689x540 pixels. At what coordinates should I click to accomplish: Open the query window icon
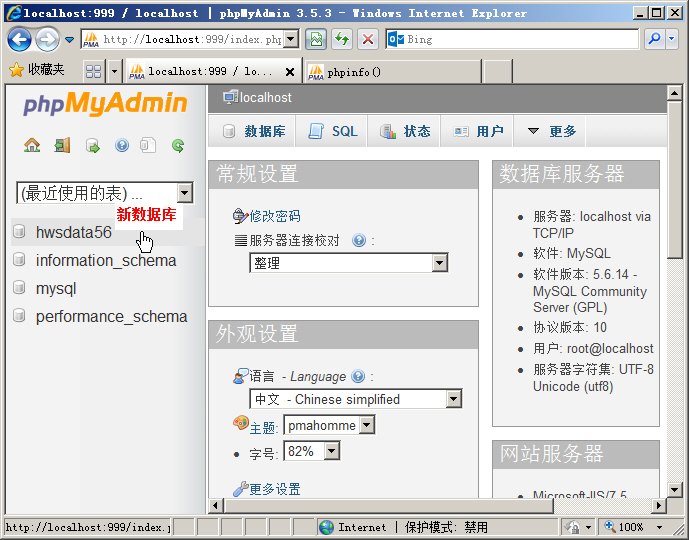point(92,145)
